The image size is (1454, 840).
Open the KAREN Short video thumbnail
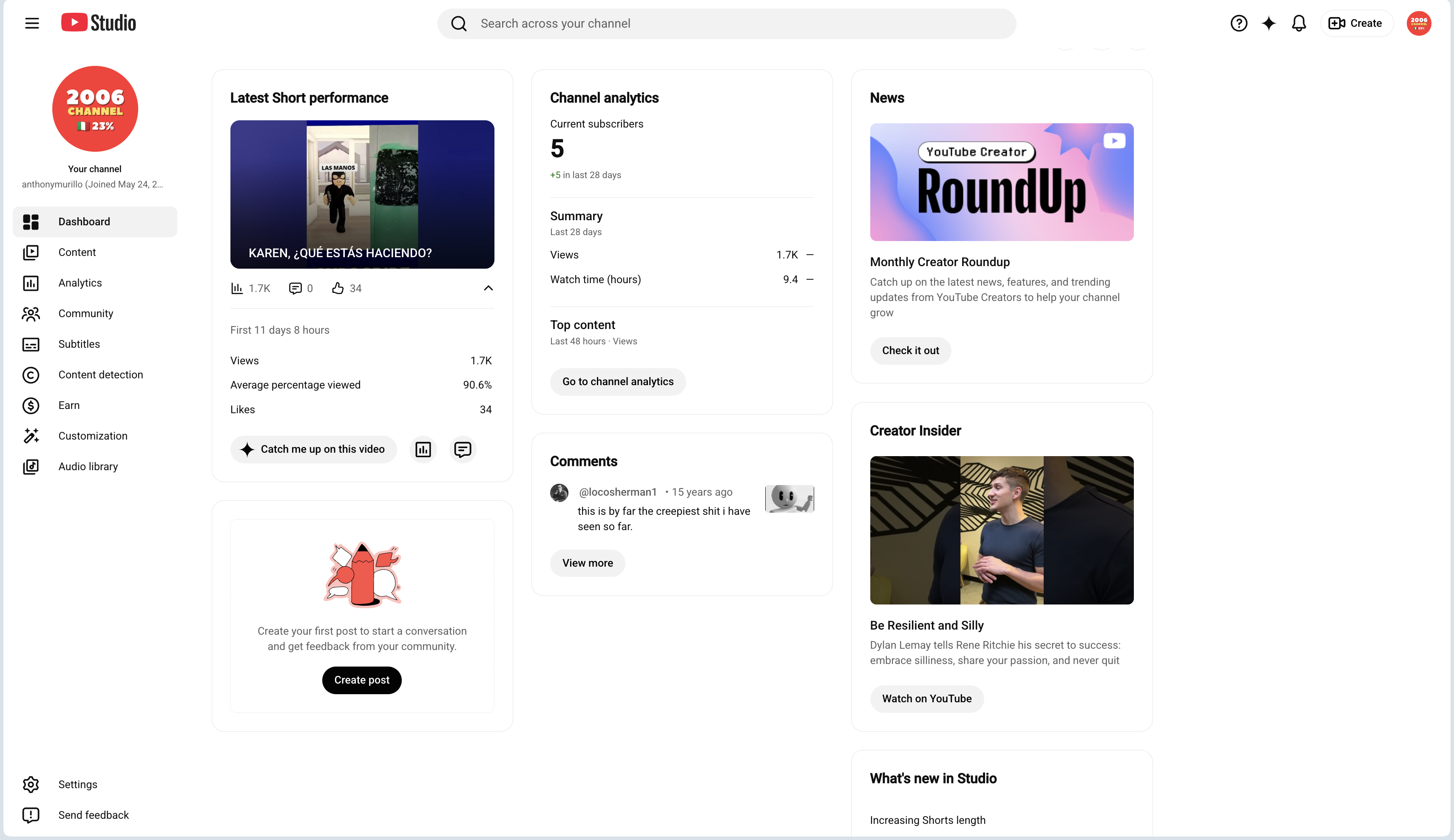pos(362,194)
